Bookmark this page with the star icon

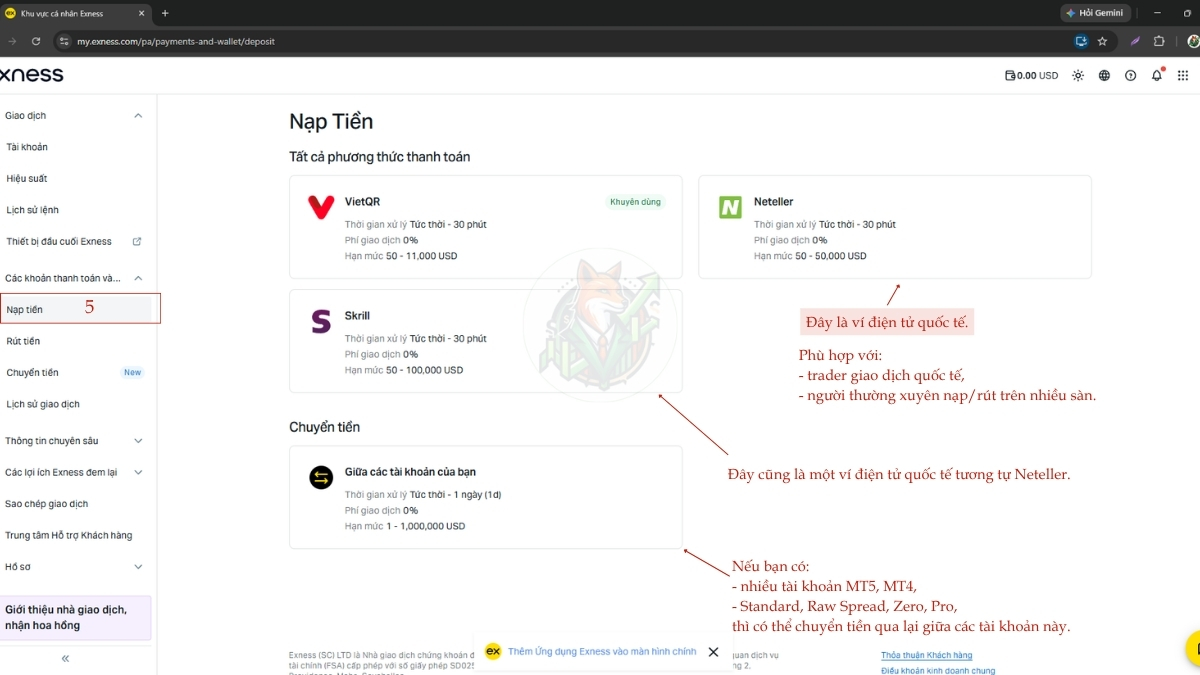1102,41
